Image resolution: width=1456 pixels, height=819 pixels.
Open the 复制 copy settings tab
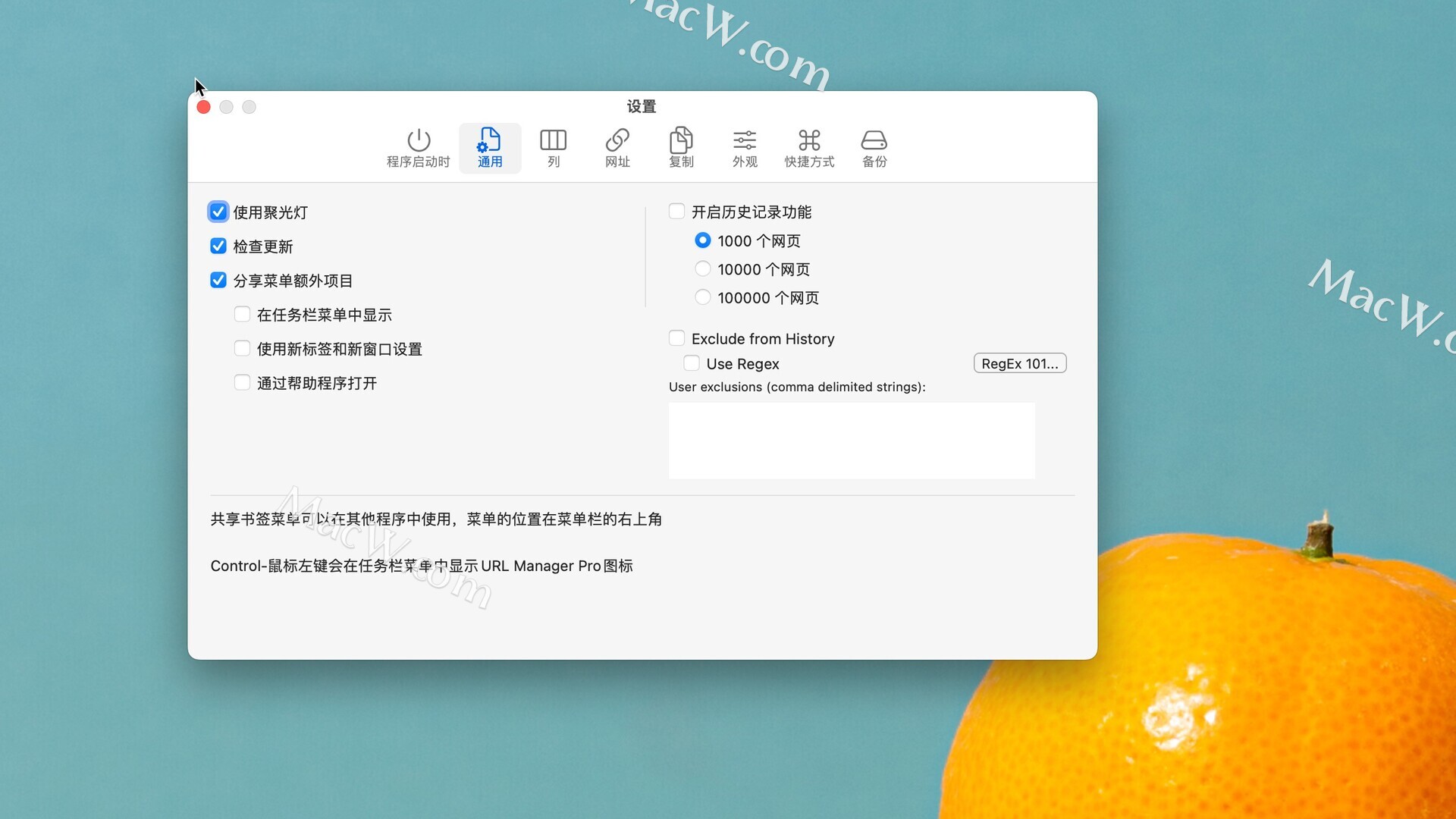point(681,148)
